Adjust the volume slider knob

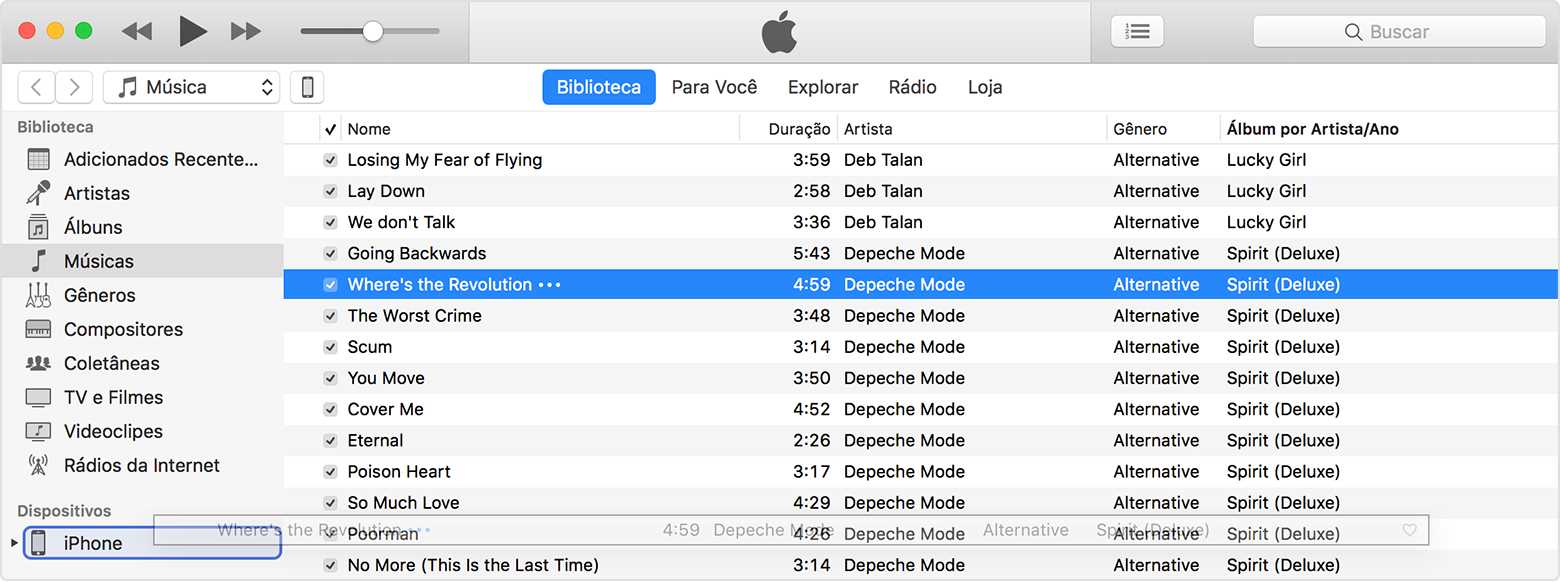point(372,31)
